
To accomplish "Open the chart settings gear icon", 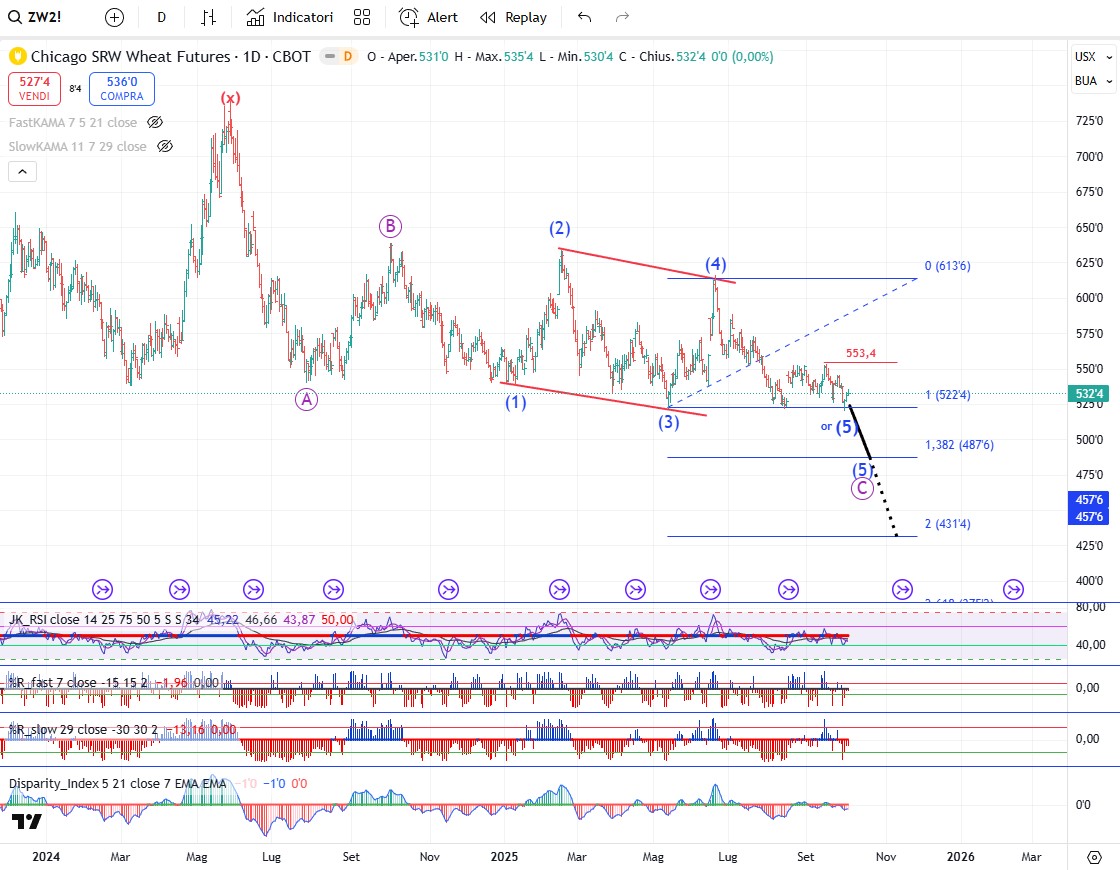I will click(1093, 857).
